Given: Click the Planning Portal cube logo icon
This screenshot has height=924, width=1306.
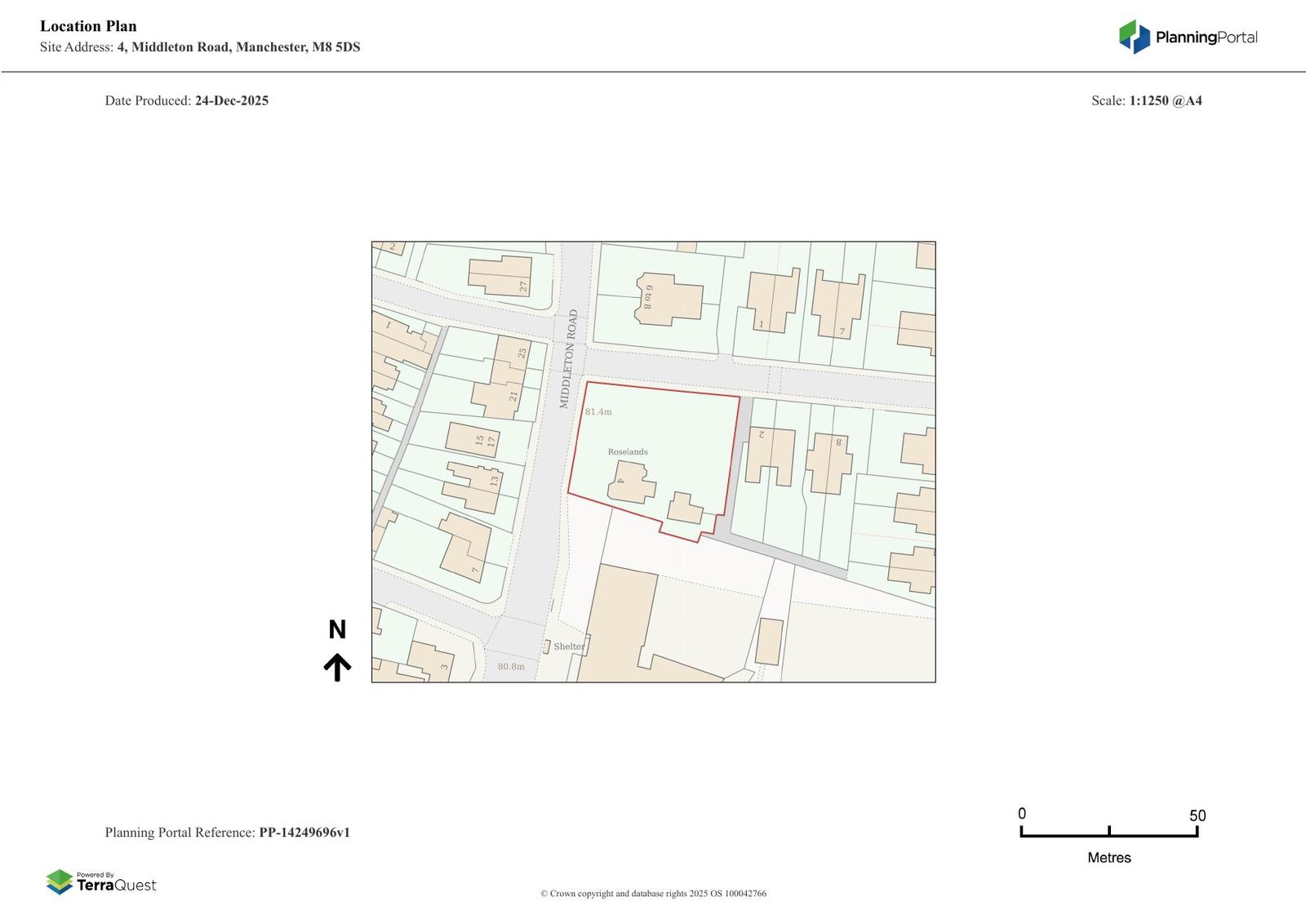Looking at the screenshot, I should click(1134, 37).
